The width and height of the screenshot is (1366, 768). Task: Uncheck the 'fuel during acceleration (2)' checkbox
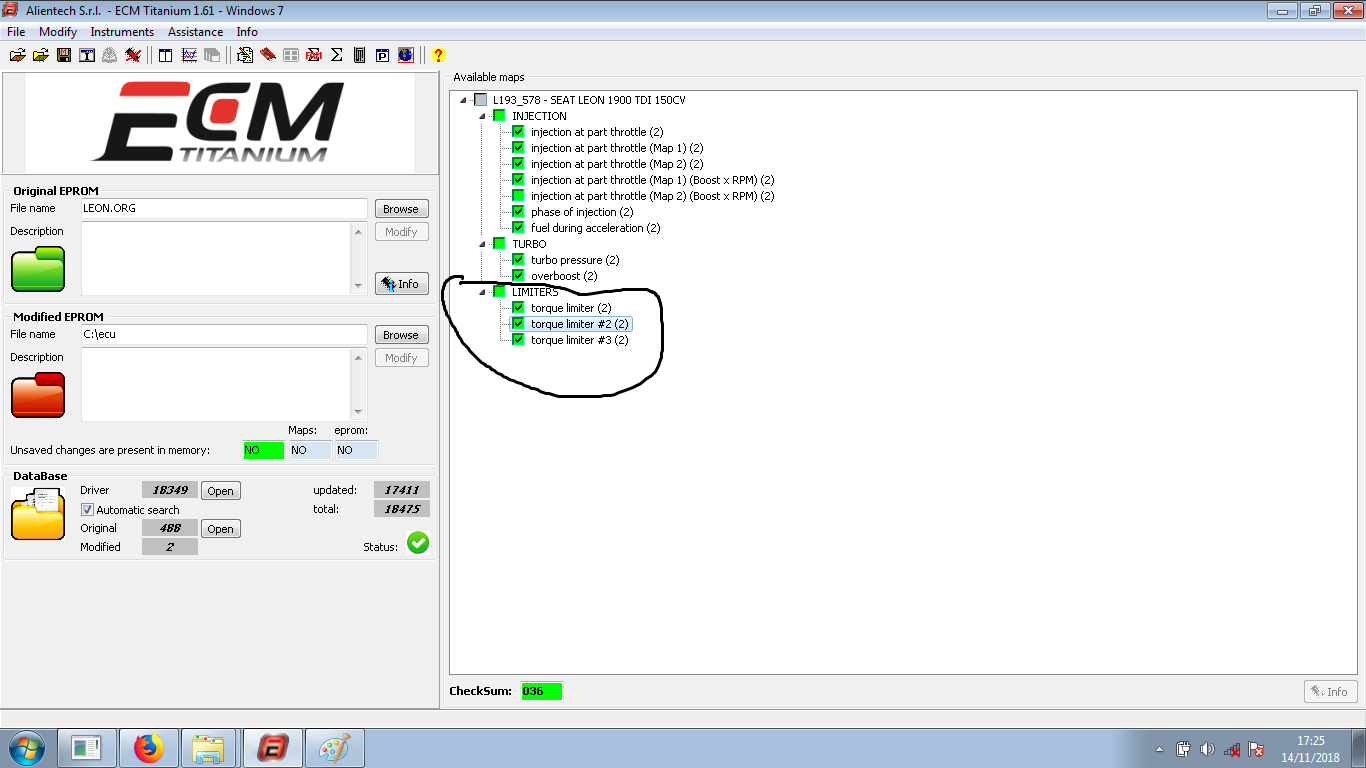[518, 228]
